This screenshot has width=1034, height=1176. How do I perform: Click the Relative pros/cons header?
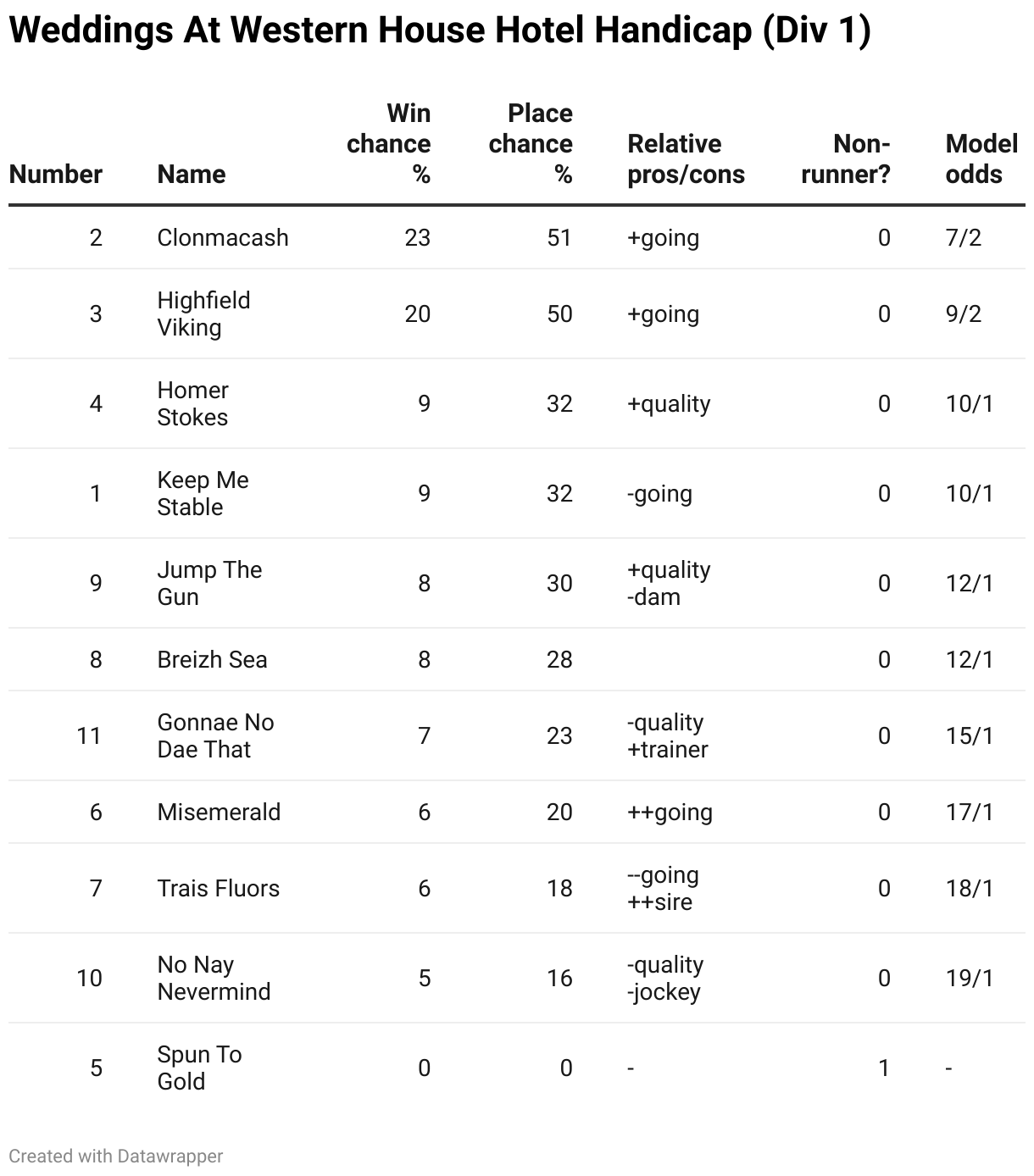pos(686,159)
